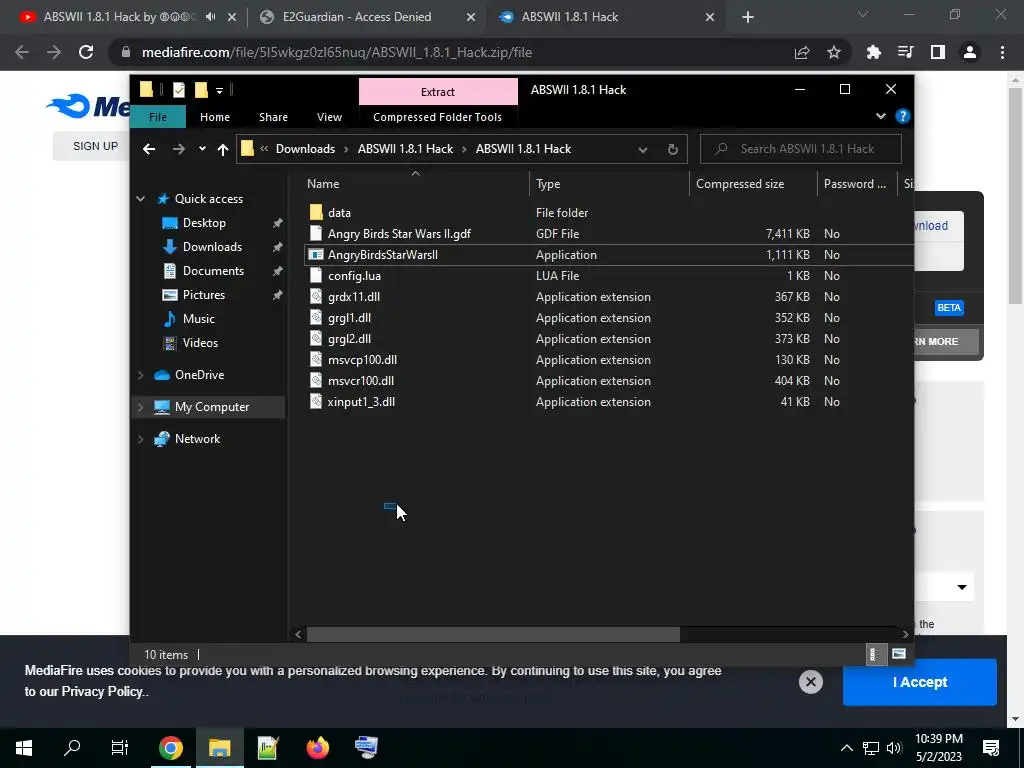Dismiss the cookie notice with X

click(810, 682)
